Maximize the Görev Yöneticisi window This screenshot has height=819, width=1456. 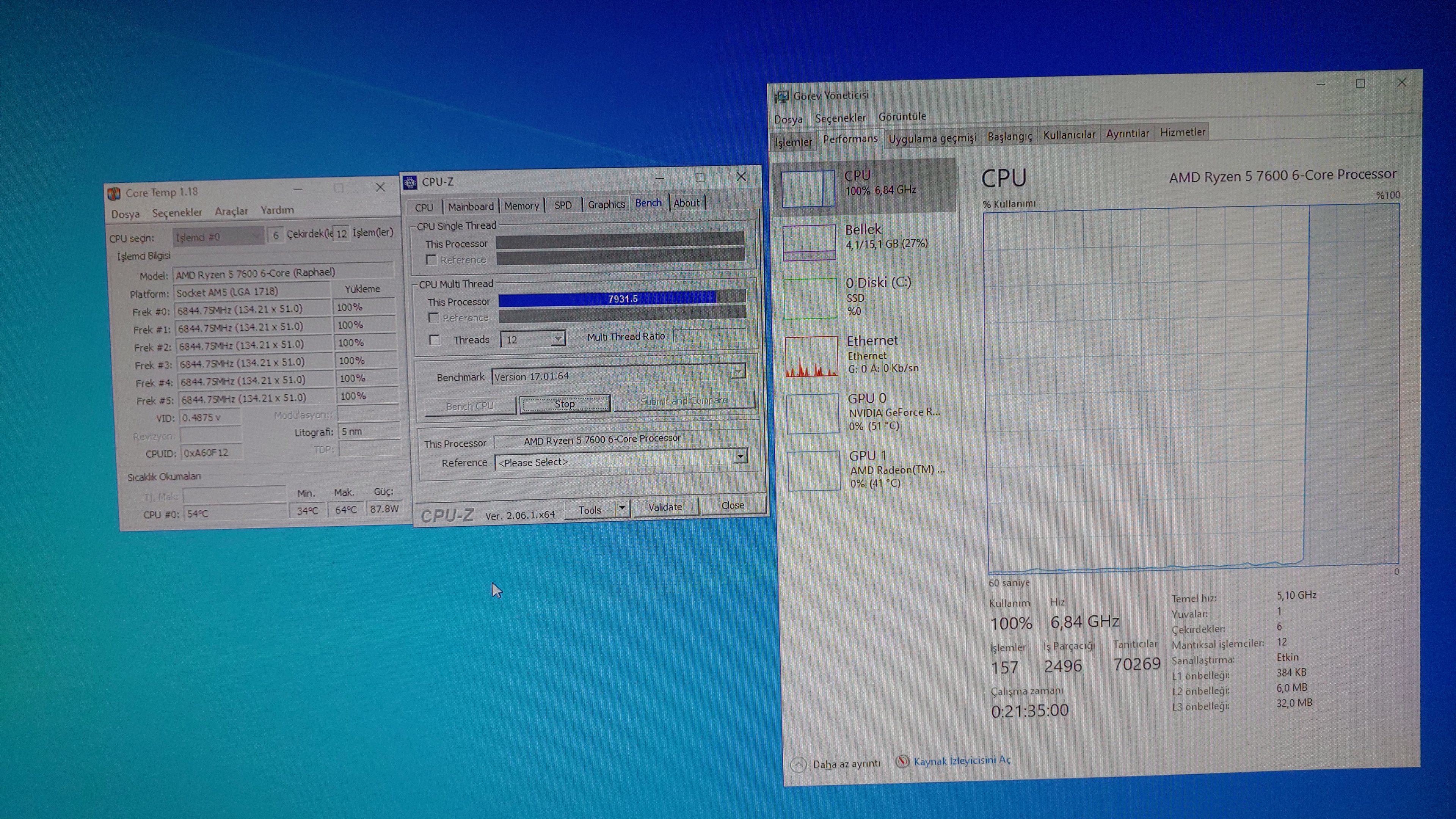tap(1360, 83)
